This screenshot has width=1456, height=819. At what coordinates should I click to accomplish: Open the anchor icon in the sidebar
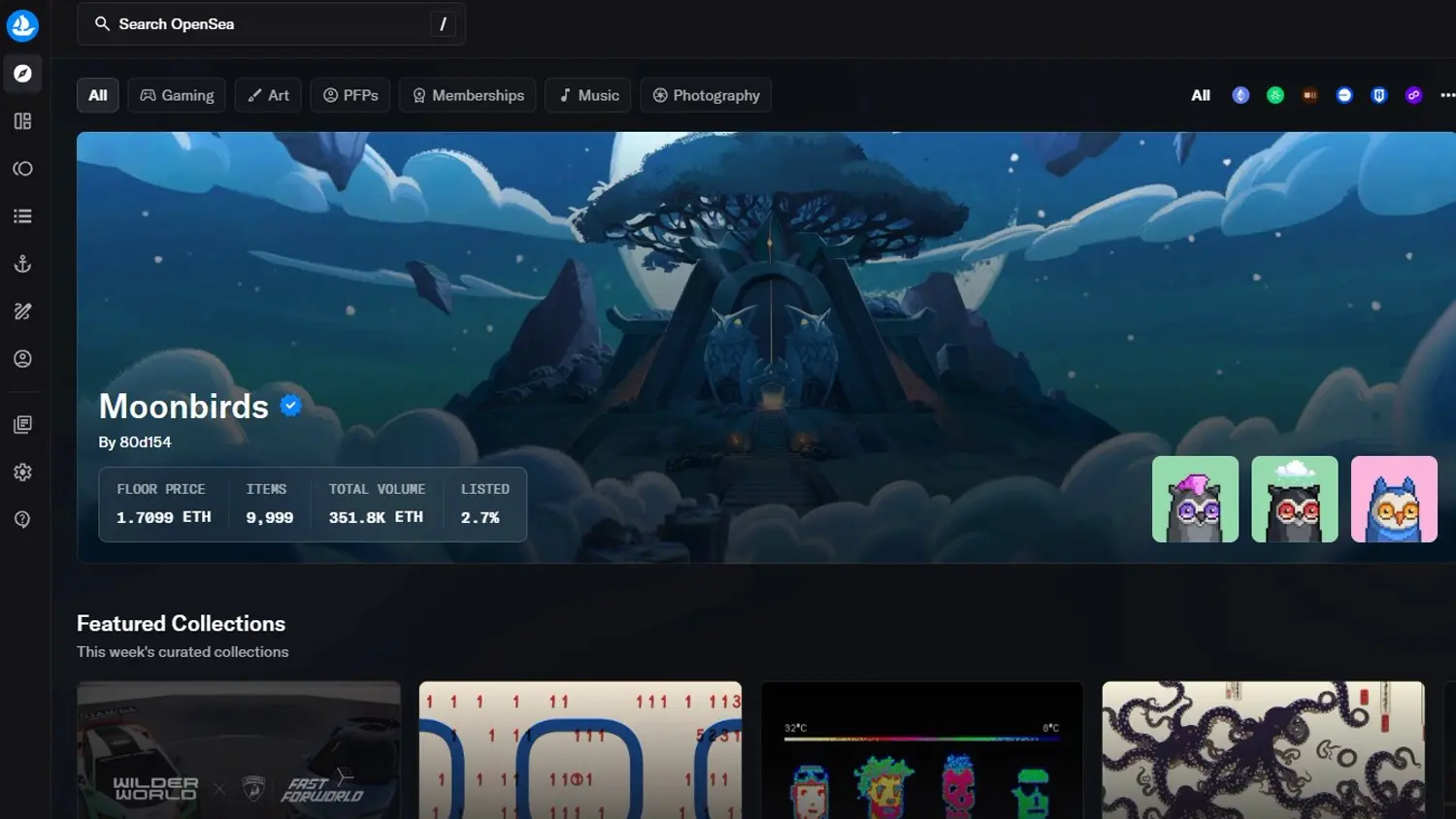point(22,264)
